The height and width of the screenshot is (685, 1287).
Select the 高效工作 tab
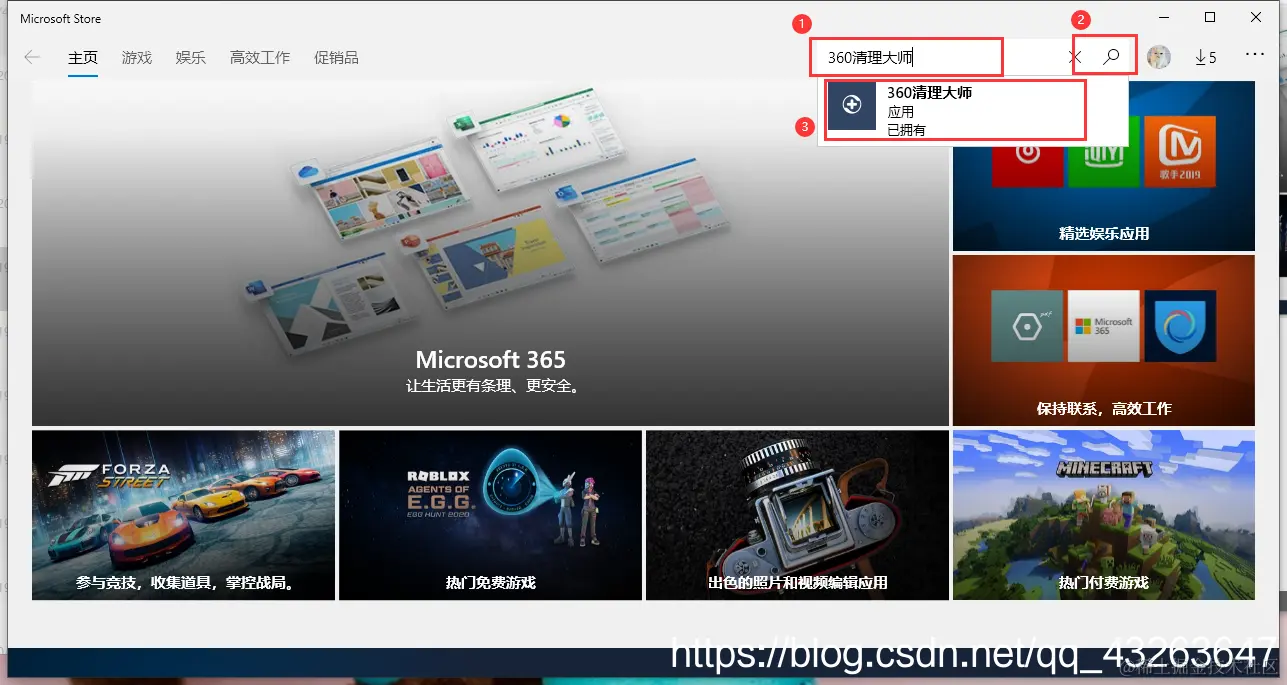tap(260, 58)
